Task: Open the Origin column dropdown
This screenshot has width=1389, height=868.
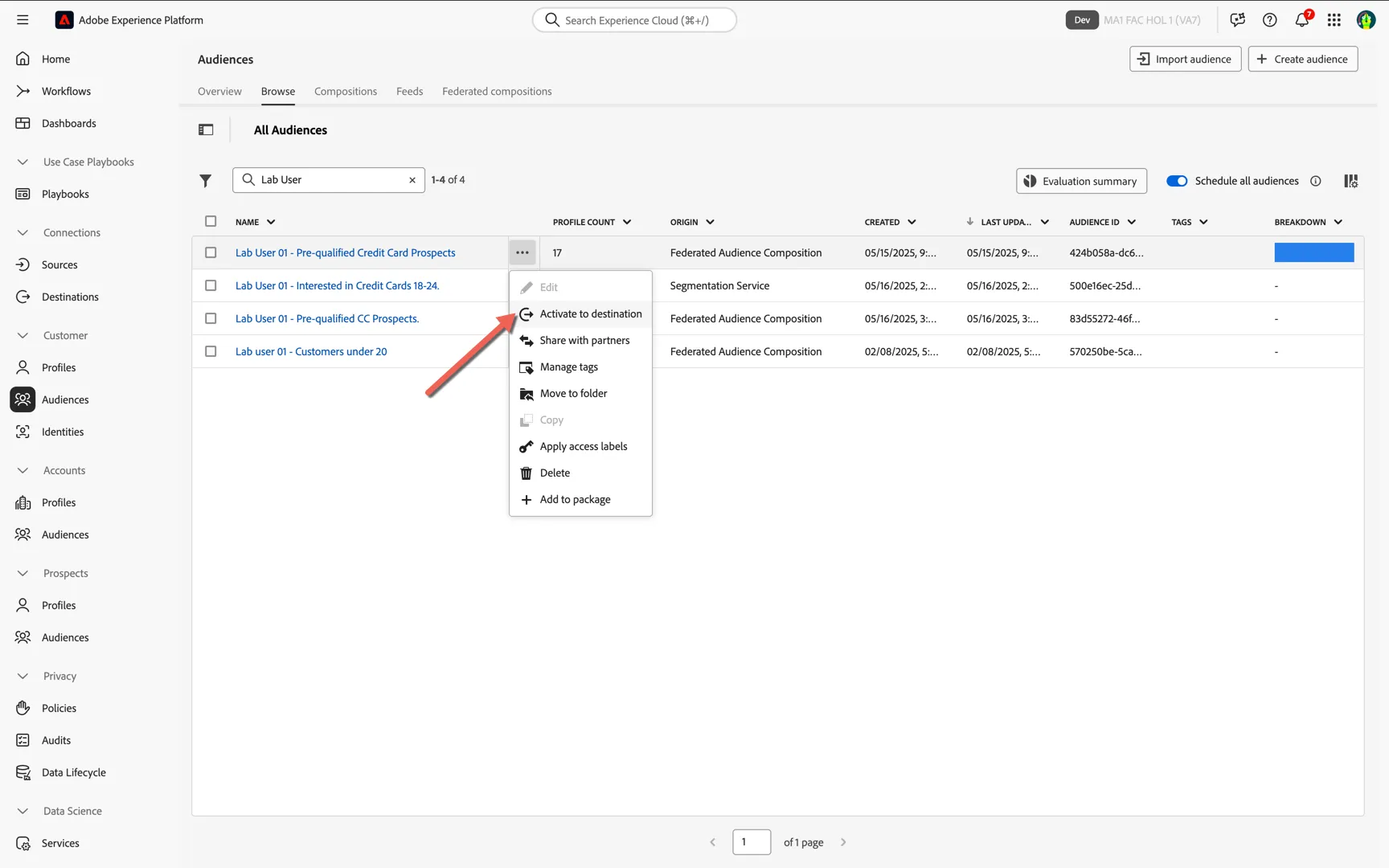Action: click(711, 222)
